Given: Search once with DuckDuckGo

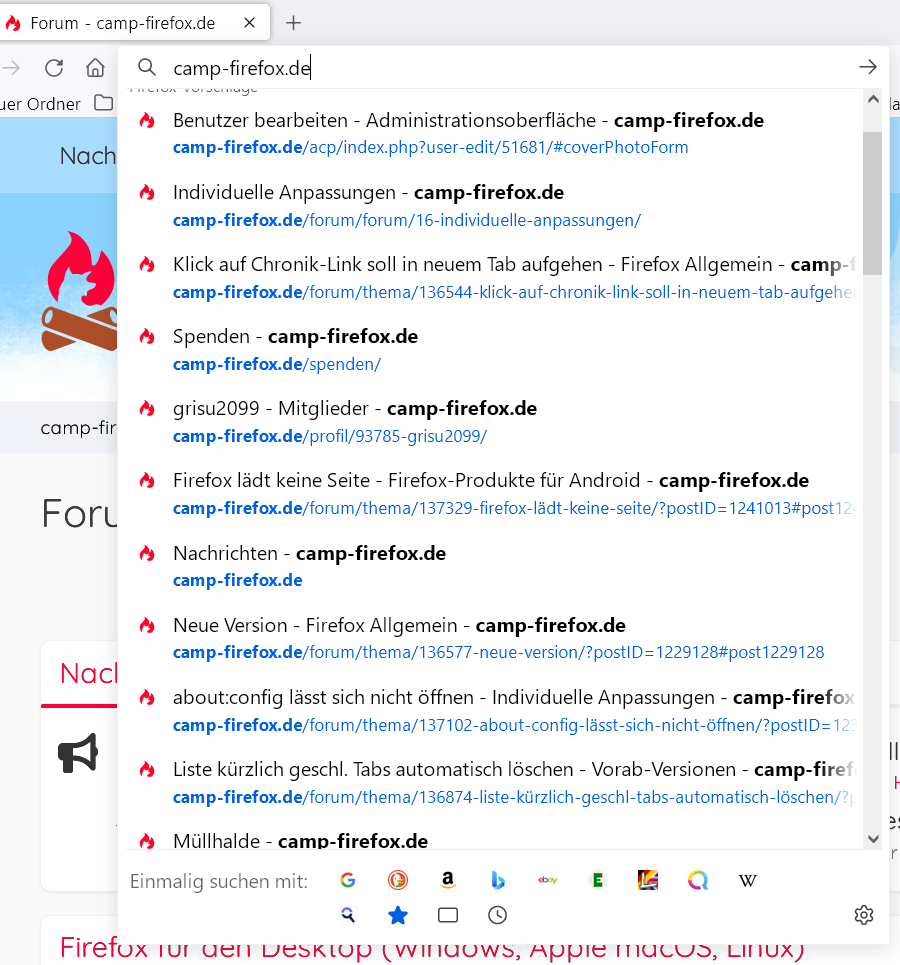Looking at the screenshot, I should click(x=398, y=880).
